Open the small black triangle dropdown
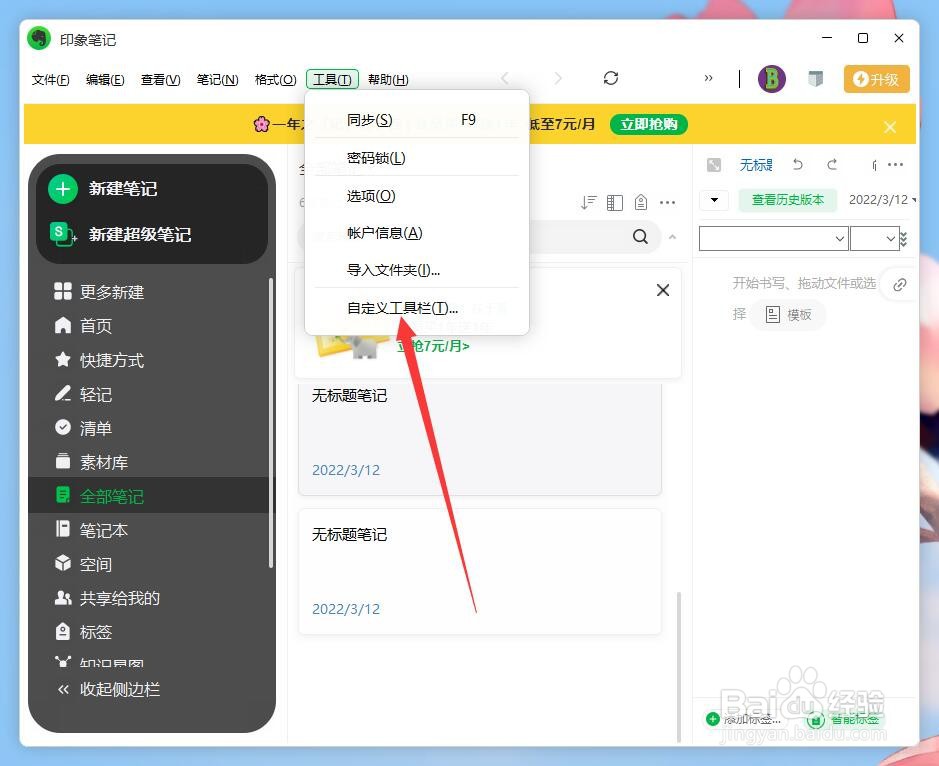This screenshot has width=939, height=766. click(x=714, y=200)
